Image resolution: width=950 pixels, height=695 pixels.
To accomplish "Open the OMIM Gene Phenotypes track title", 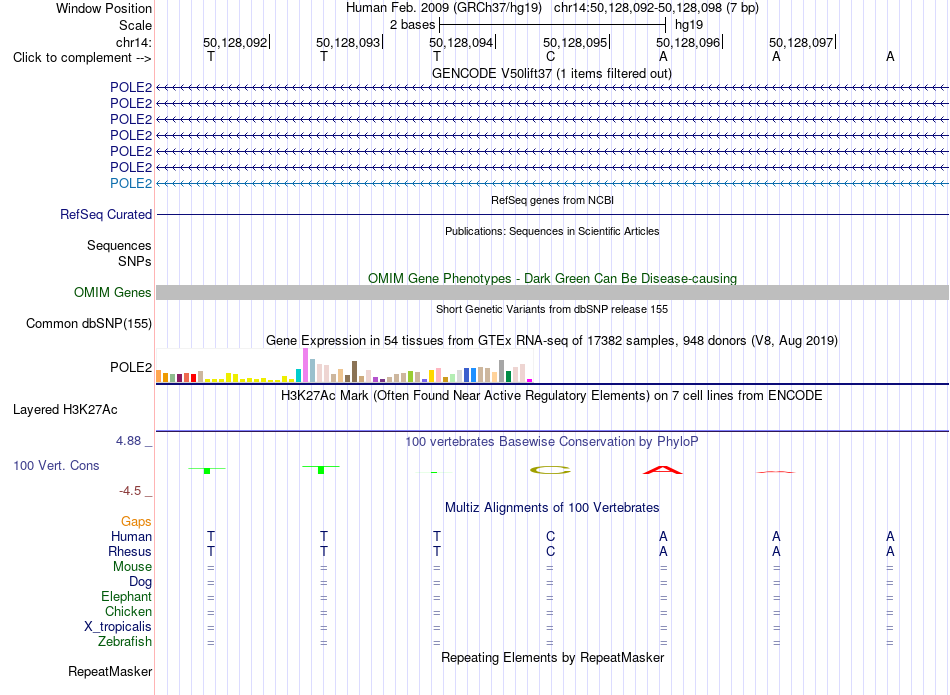I will 553,278.
